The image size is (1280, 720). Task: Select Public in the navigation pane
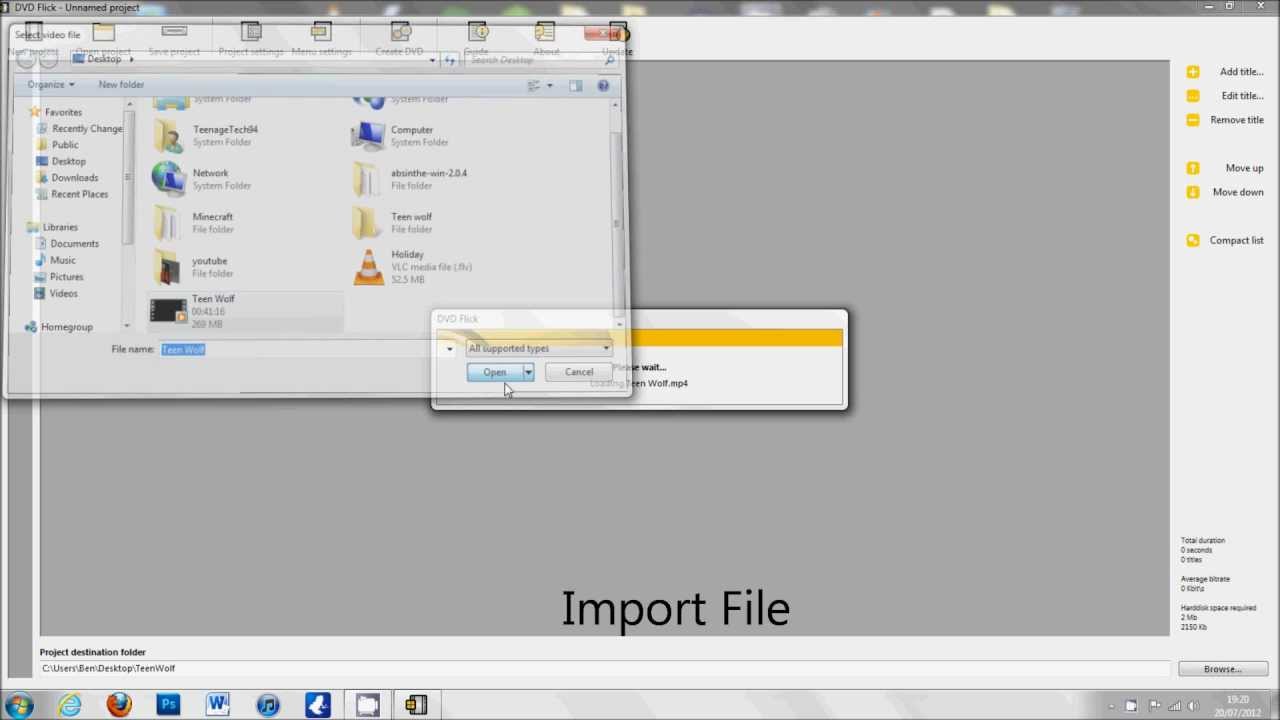coord(64,145)
